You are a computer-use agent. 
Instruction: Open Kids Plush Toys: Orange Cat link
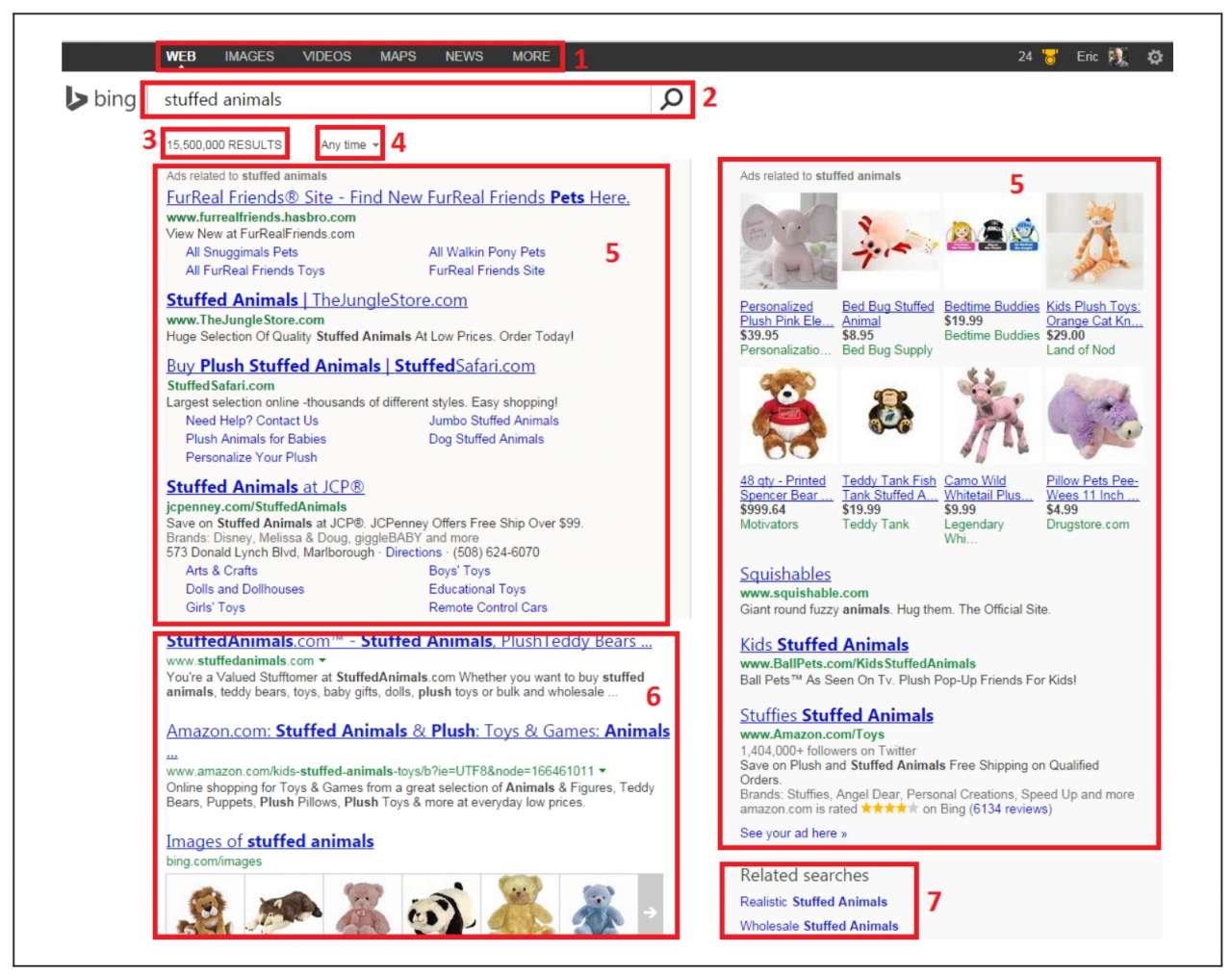[x=1094, y=314]
